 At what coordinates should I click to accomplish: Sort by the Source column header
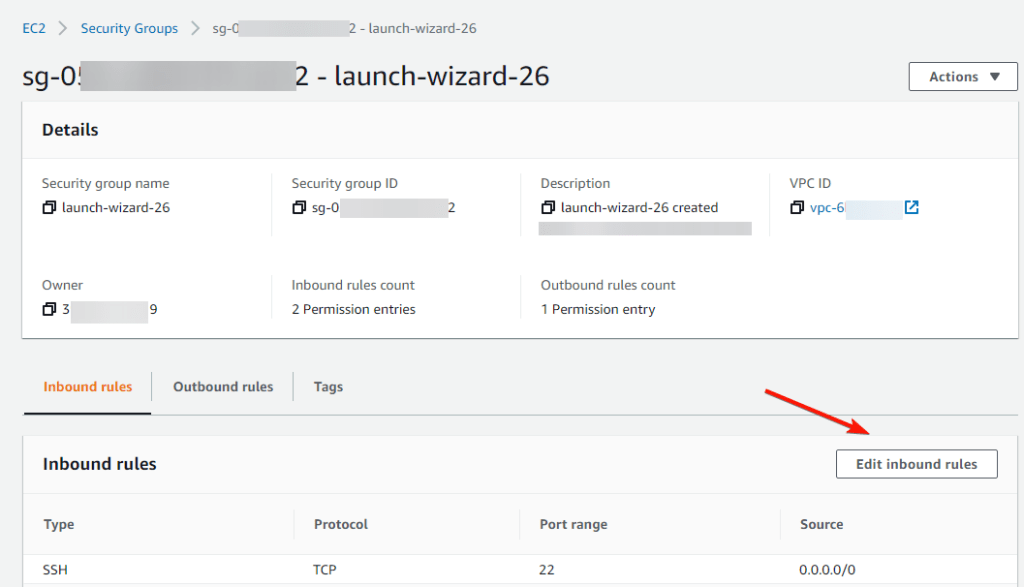click(821, 524)
